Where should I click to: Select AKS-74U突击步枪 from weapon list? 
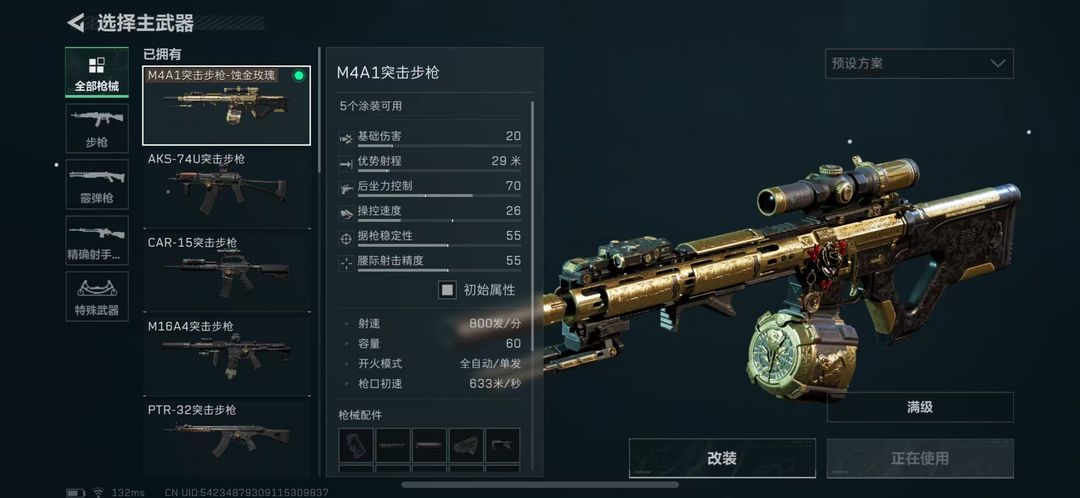(227, 189)
